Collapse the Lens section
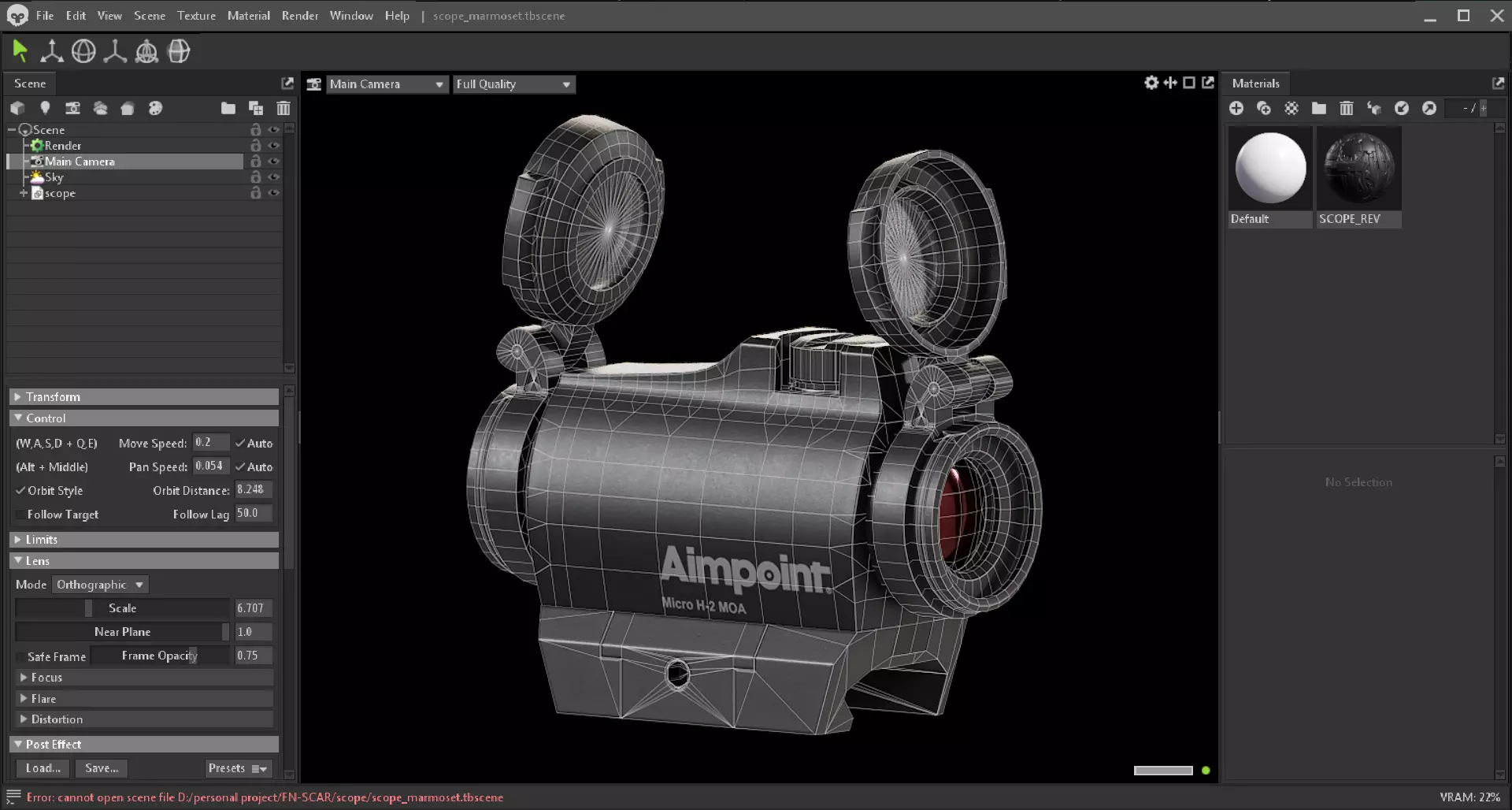 [x=144, y=561]
